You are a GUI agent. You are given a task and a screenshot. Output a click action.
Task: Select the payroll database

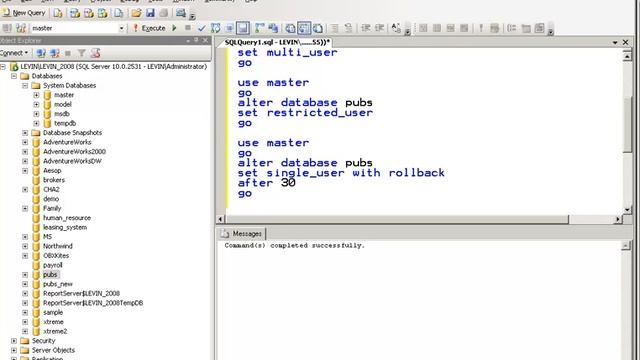(x=53, y=265)
